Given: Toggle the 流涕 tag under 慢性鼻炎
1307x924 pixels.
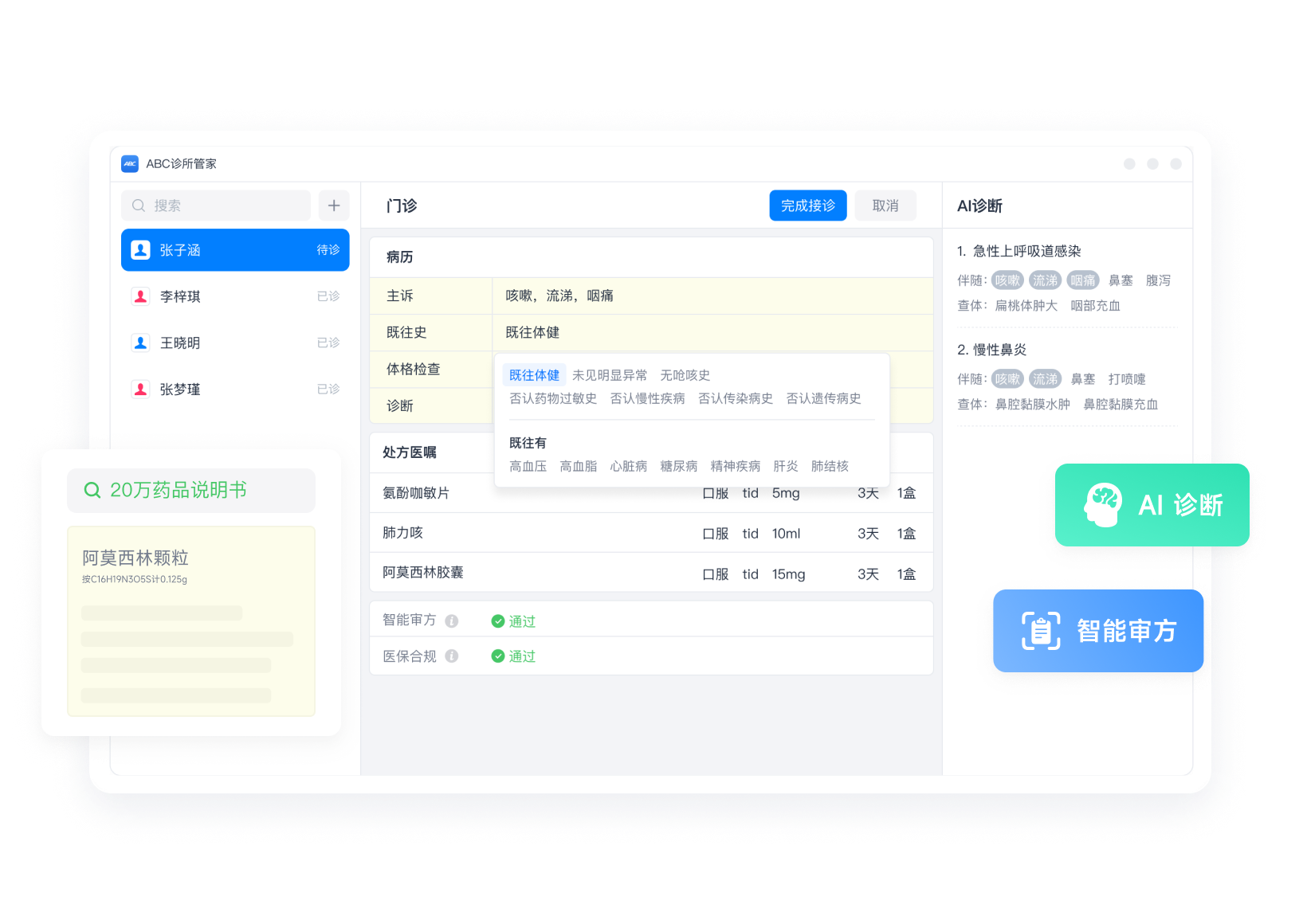Looking at the screenshot, I should (x=1045, y=379).
